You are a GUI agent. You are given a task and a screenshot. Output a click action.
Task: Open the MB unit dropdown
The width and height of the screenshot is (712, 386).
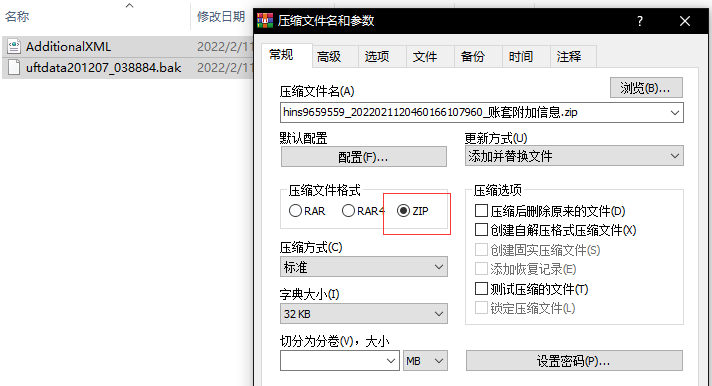[x=425, y=361]
